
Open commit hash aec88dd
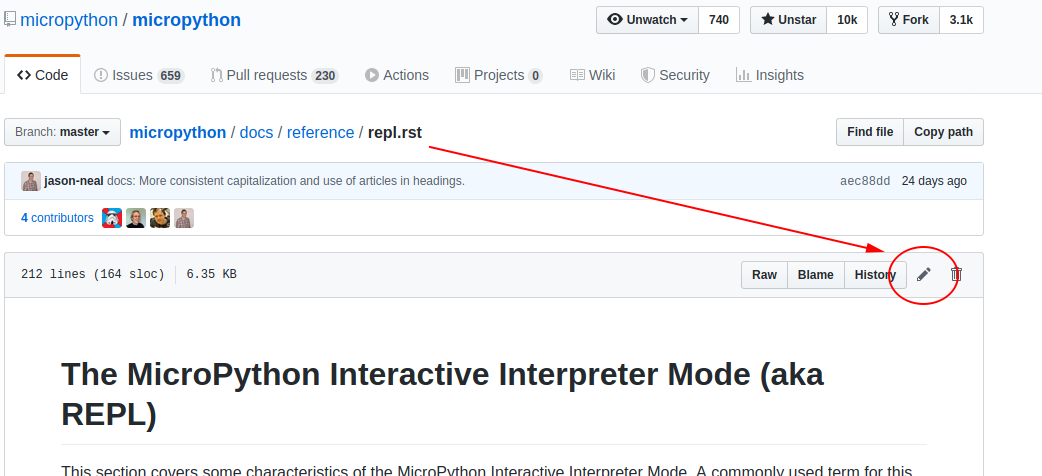pyautogui.click(x=865, y=181)
